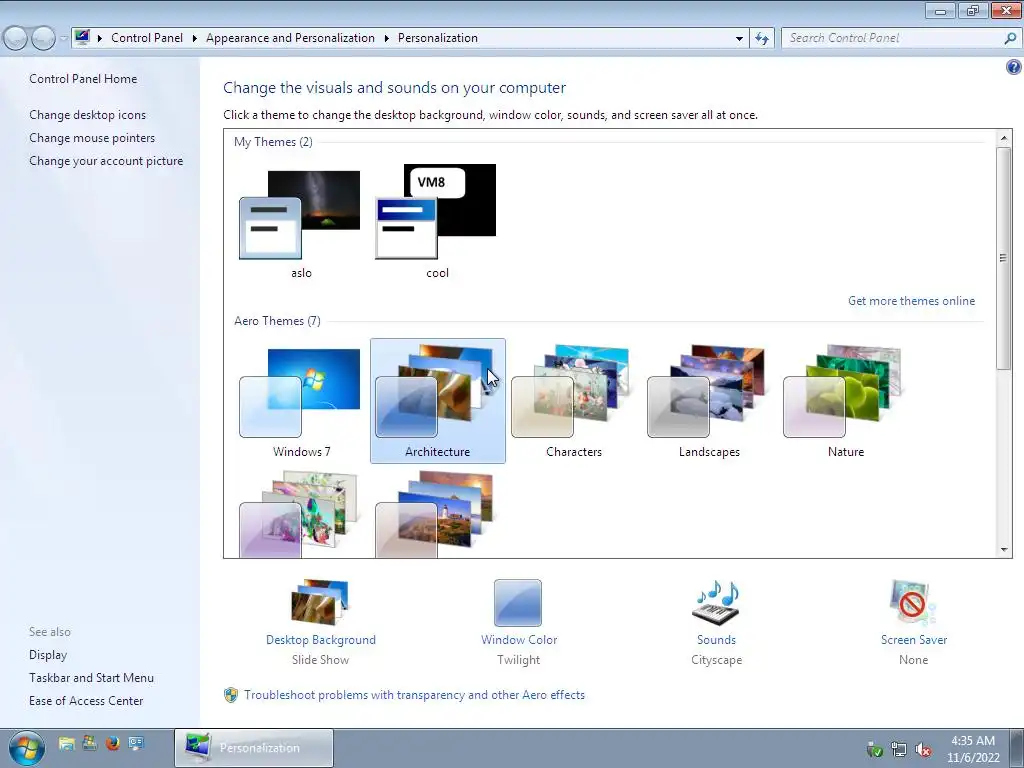The height and width of the screenshot is (768, 1024).
Task: Open Change desktop icons
Action: 88,115
